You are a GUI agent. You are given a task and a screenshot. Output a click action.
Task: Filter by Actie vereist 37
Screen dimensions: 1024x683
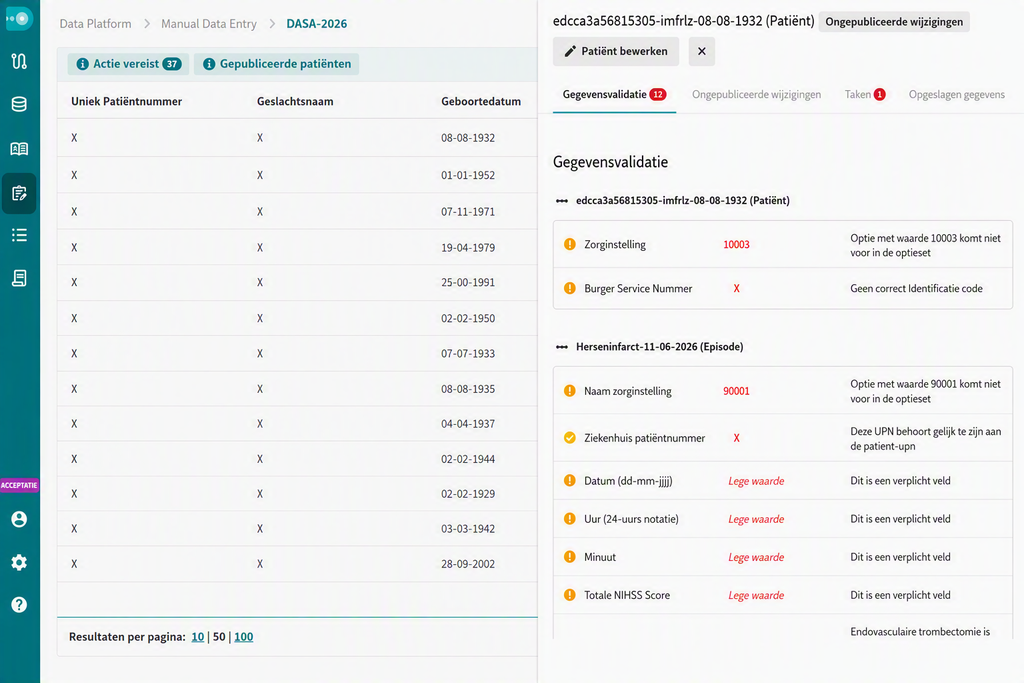coord(129,64)
